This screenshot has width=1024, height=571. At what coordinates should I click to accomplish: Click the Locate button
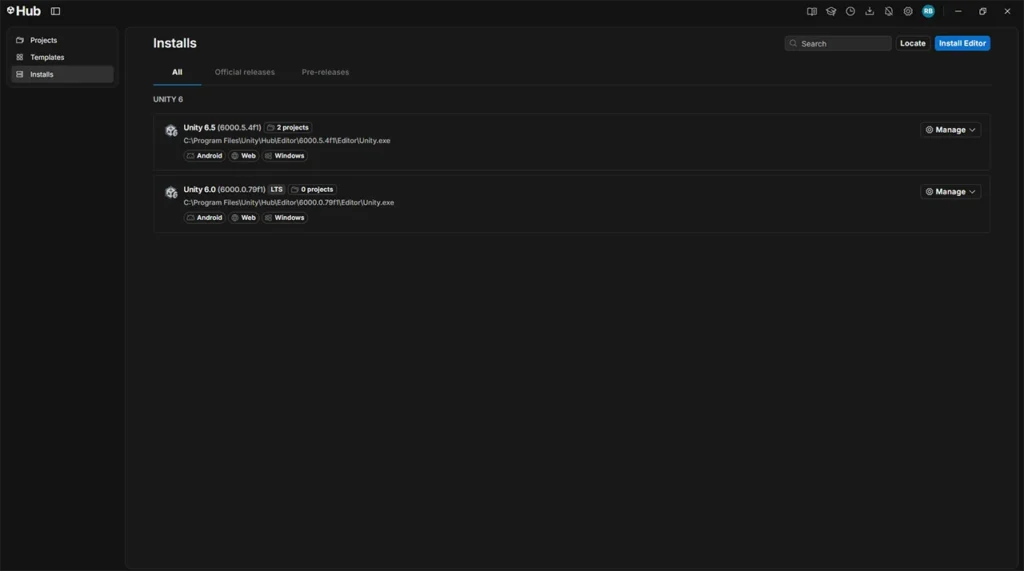912,44
